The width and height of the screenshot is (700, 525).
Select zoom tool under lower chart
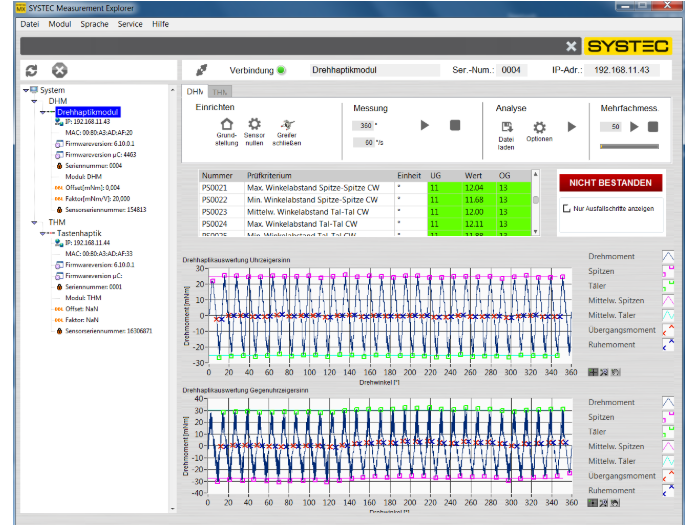pos(604,503)
